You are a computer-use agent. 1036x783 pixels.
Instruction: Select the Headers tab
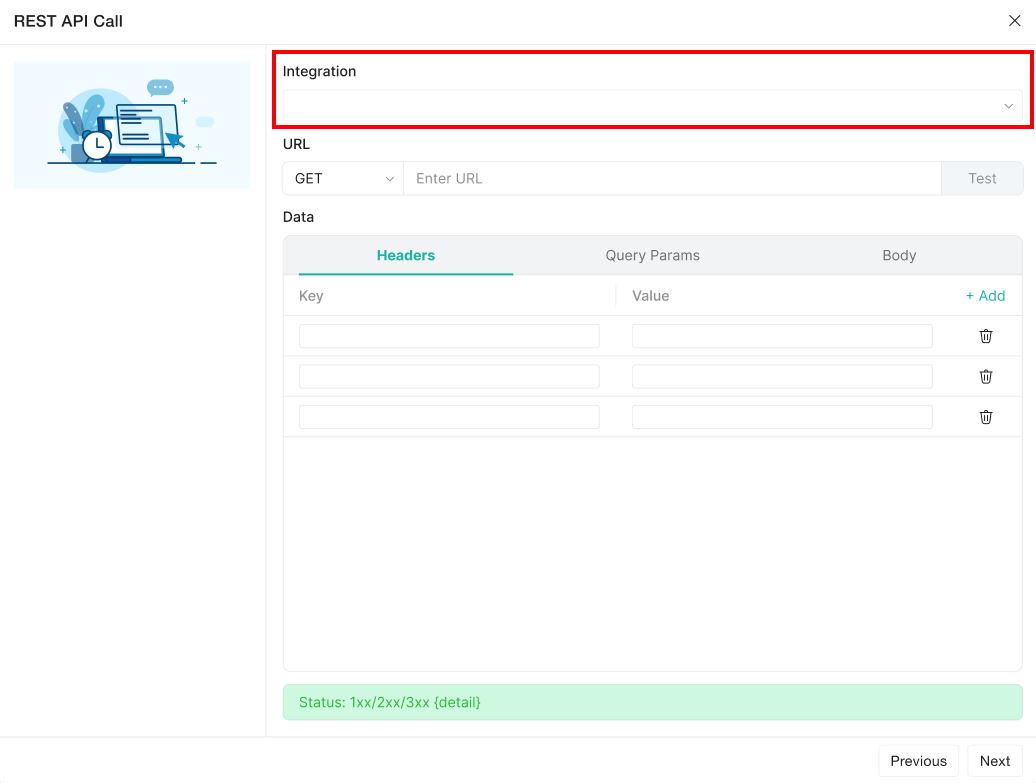point(405,255)
